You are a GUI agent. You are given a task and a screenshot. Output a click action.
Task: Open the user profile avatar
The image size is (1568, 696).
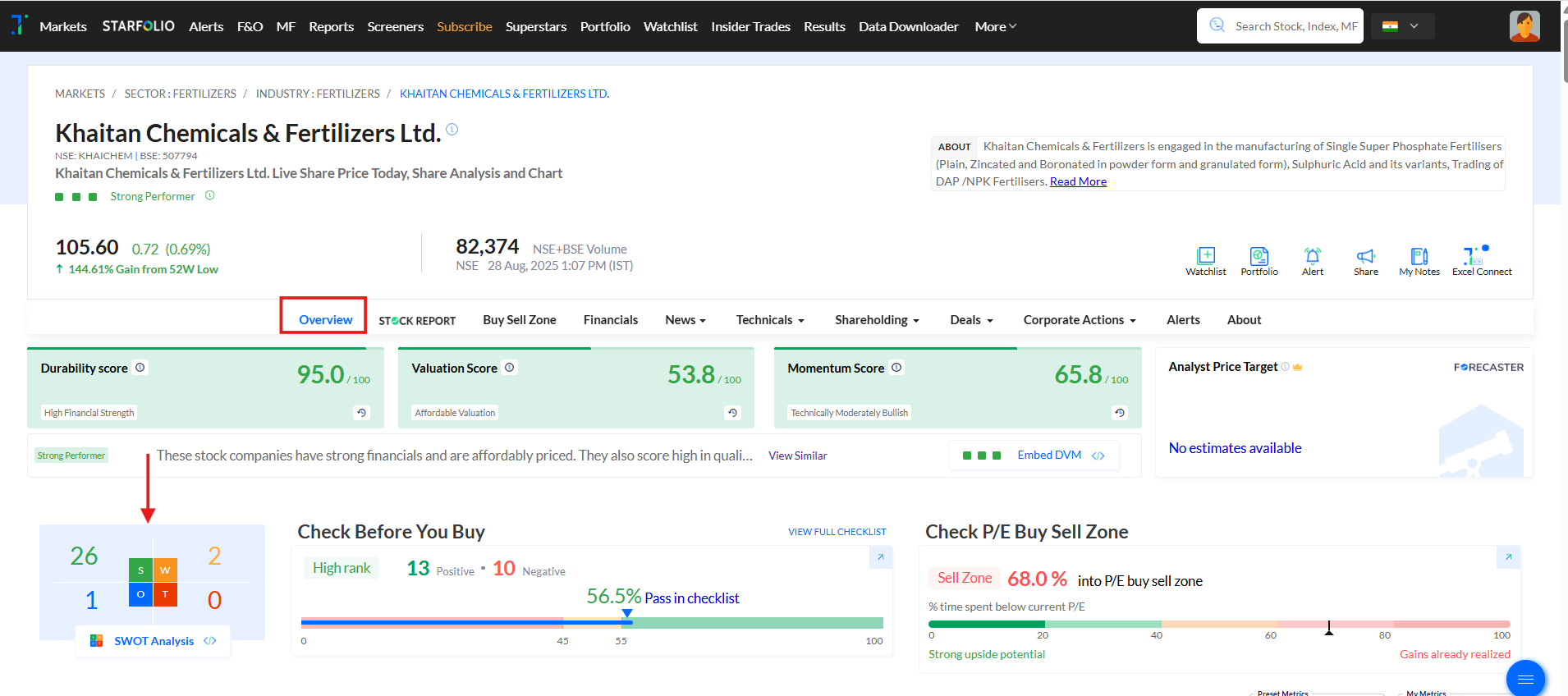[1524, 26]
